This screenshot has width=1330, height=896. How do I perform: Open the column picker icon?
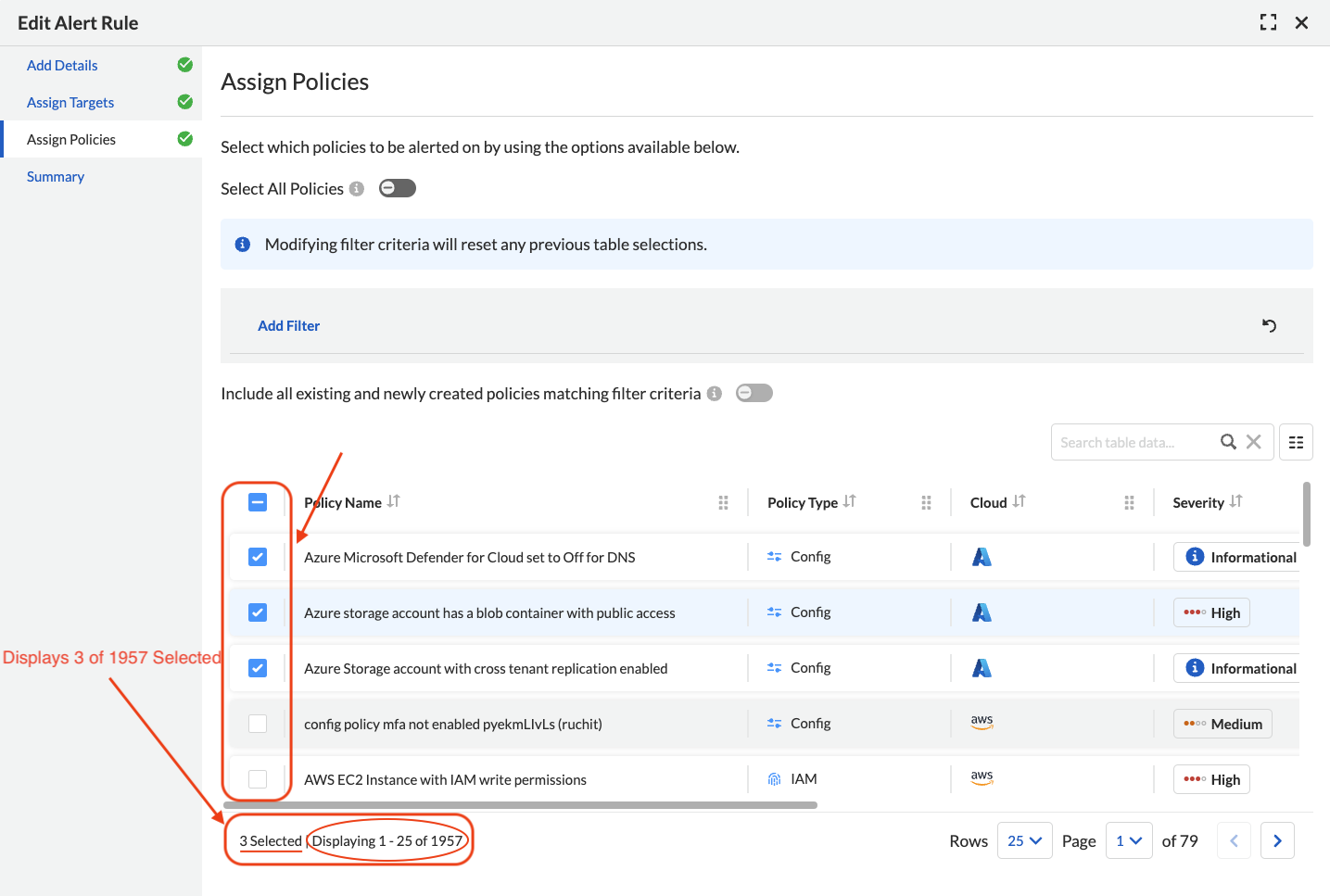coord(1296,442)
